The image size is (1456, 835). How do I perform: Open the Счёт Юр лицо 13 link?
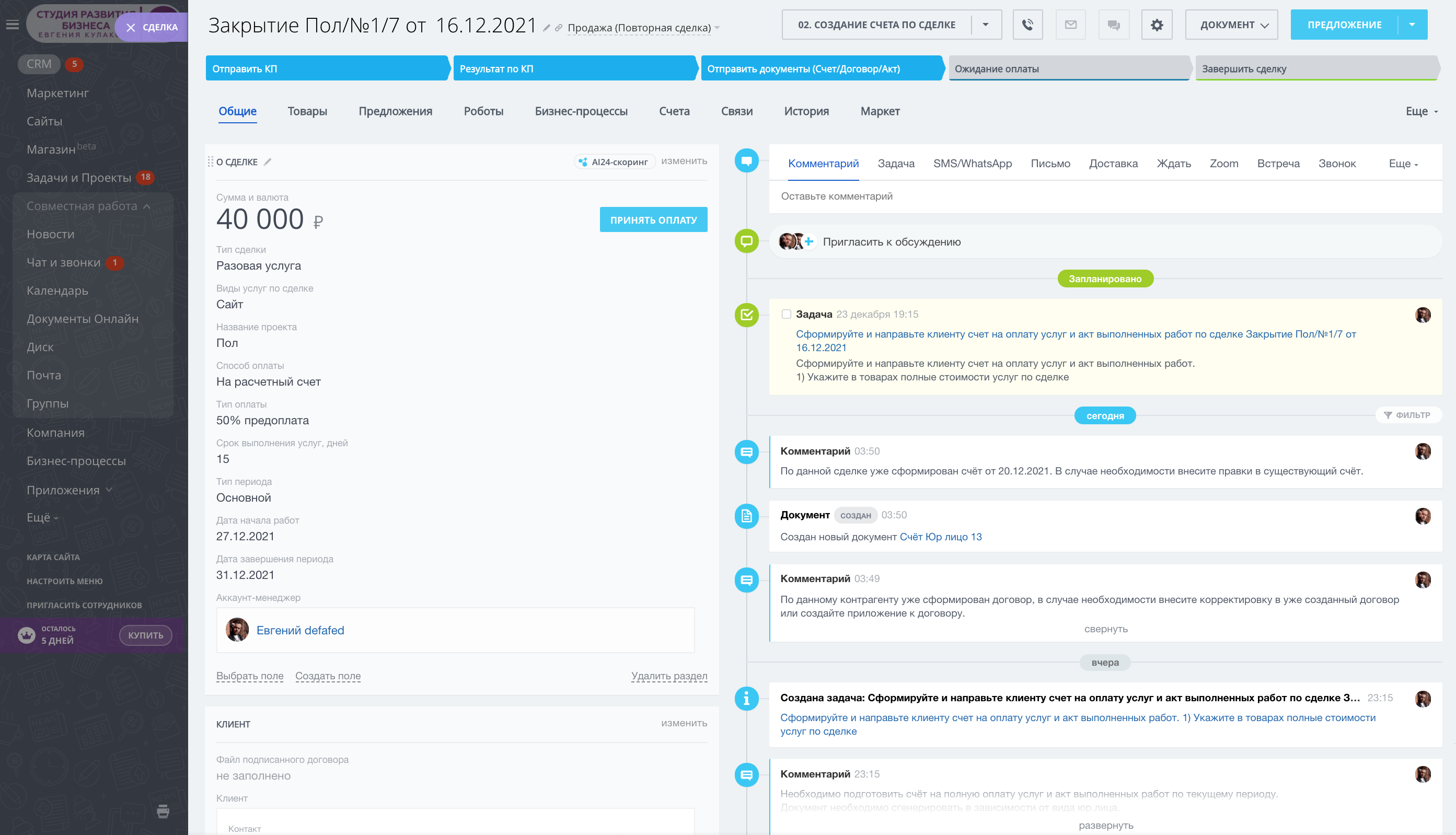[x=941, y=537]
